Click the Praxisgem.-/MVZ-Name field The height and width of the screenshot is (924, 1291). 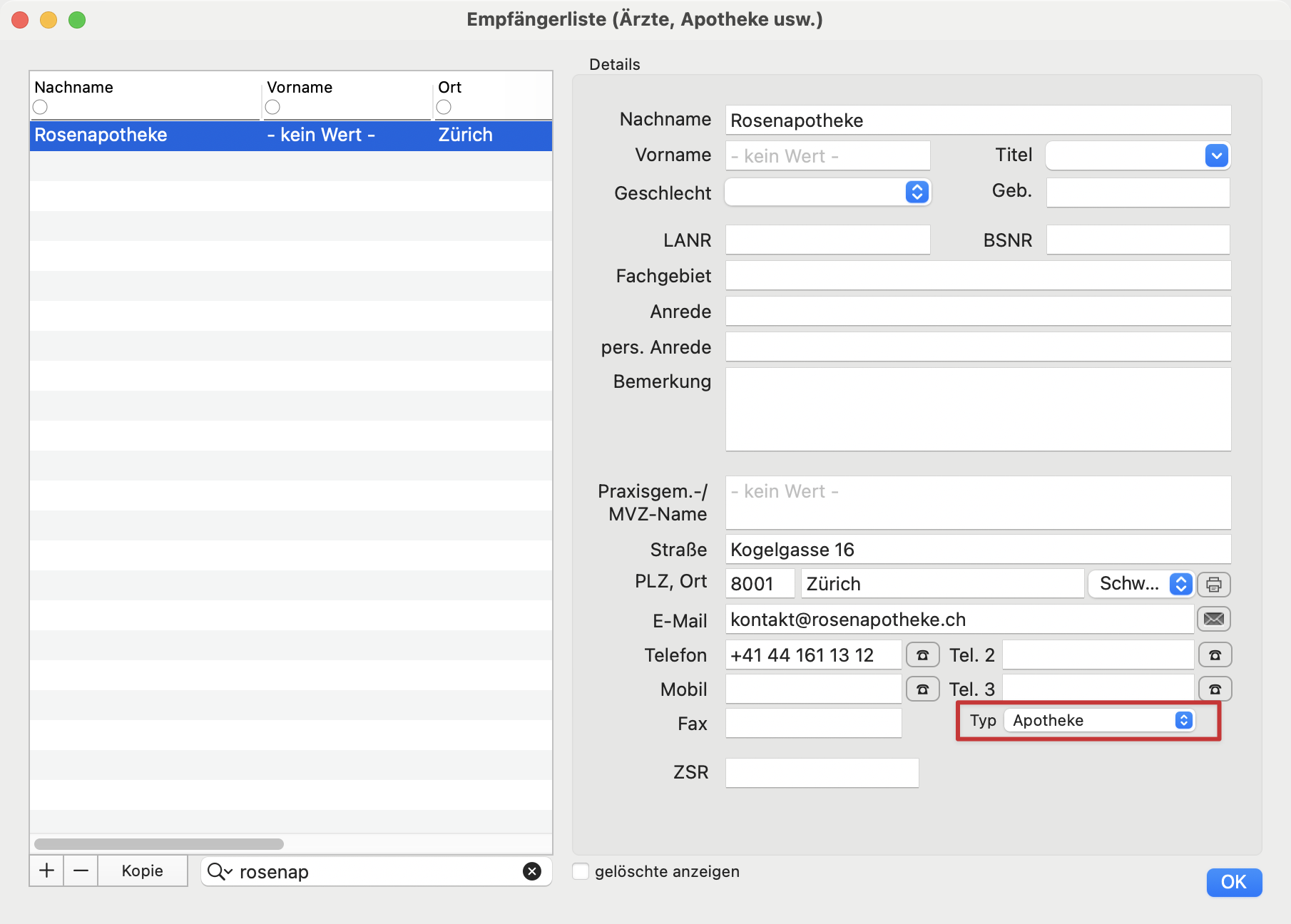978,503
